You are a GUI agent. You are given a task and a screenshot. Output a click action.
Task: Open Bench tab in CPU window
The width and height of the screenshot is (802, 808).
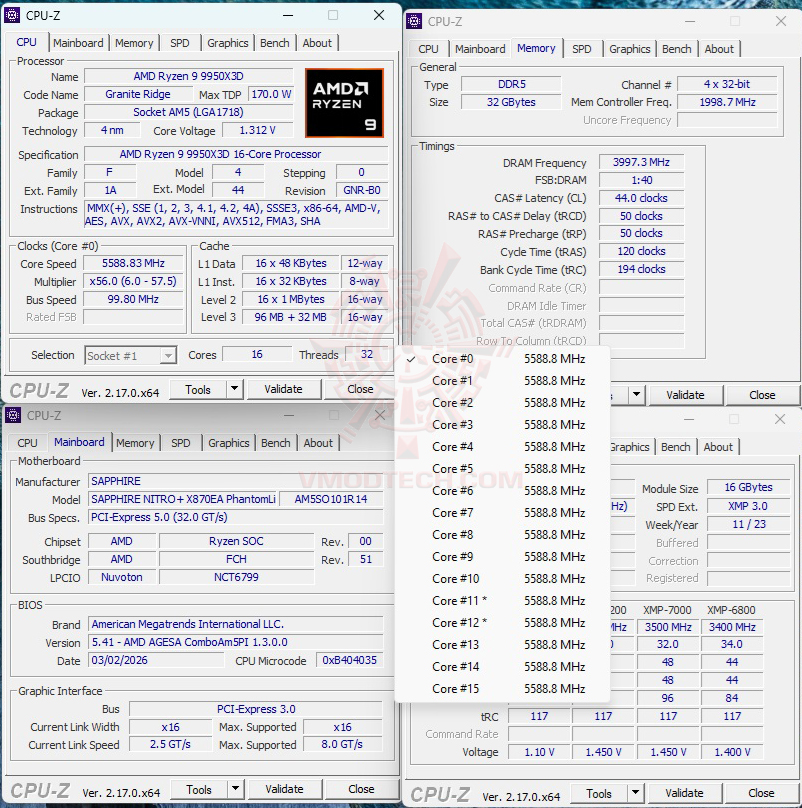[x=275, y=43]
